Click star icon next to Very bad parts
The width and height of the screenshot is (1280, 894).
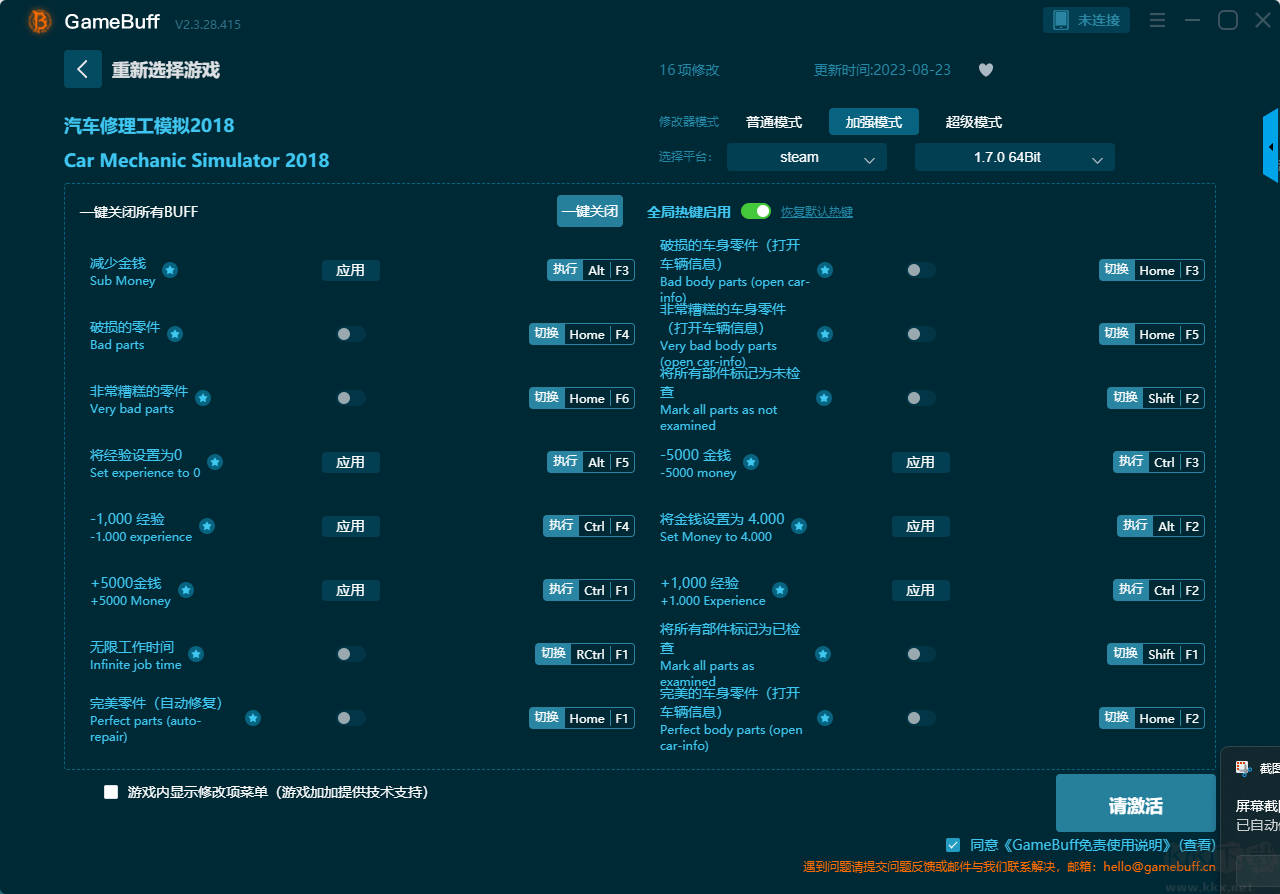pyautogui.click(x=203, y=398)
